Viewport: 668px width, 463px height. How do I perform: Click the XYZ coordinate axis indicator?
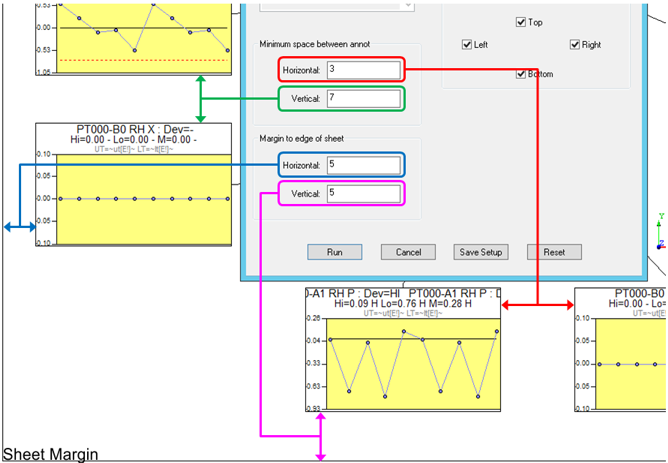660,232
